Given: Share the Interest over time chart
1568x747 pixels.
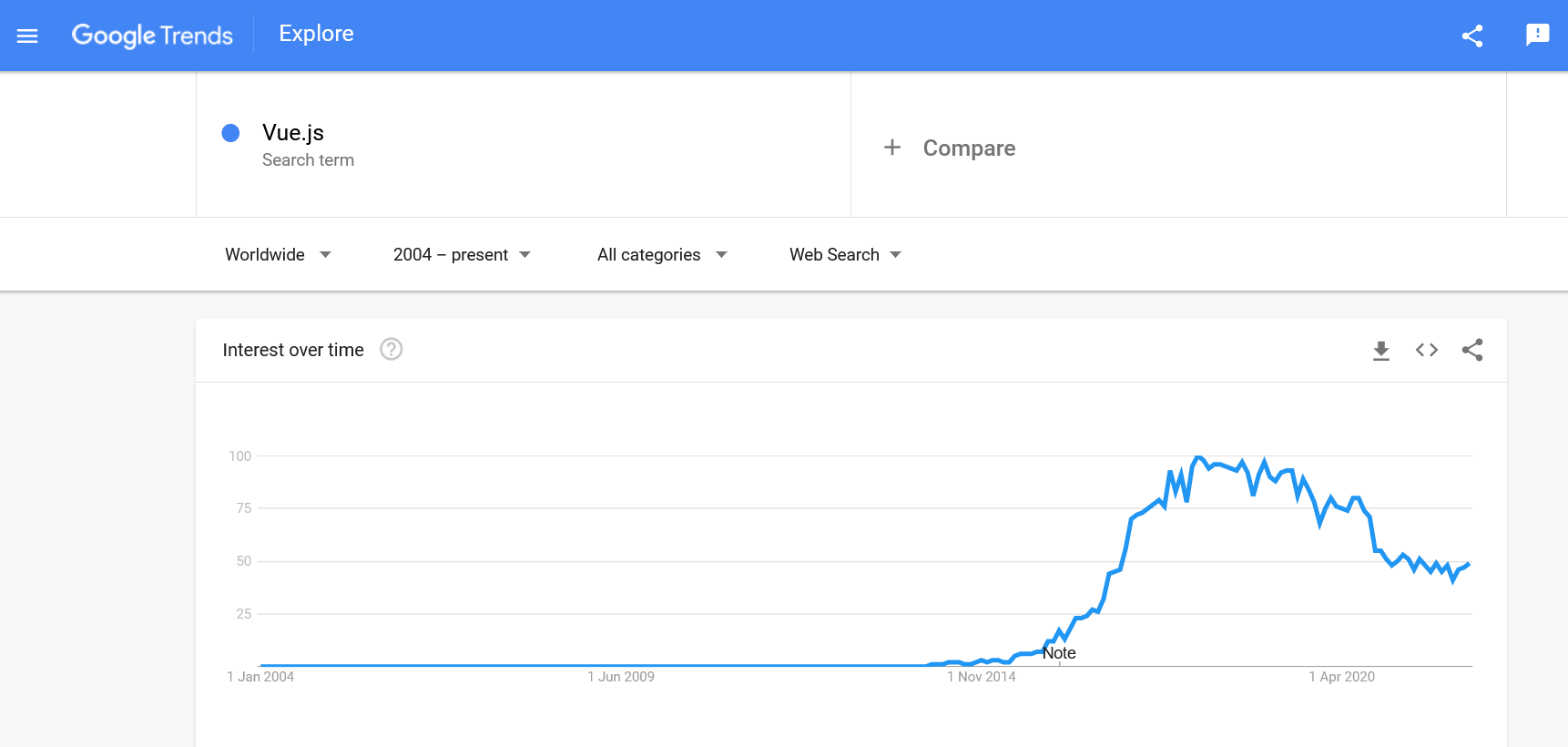Looking at the screenshot, I should pos(1472,350).
